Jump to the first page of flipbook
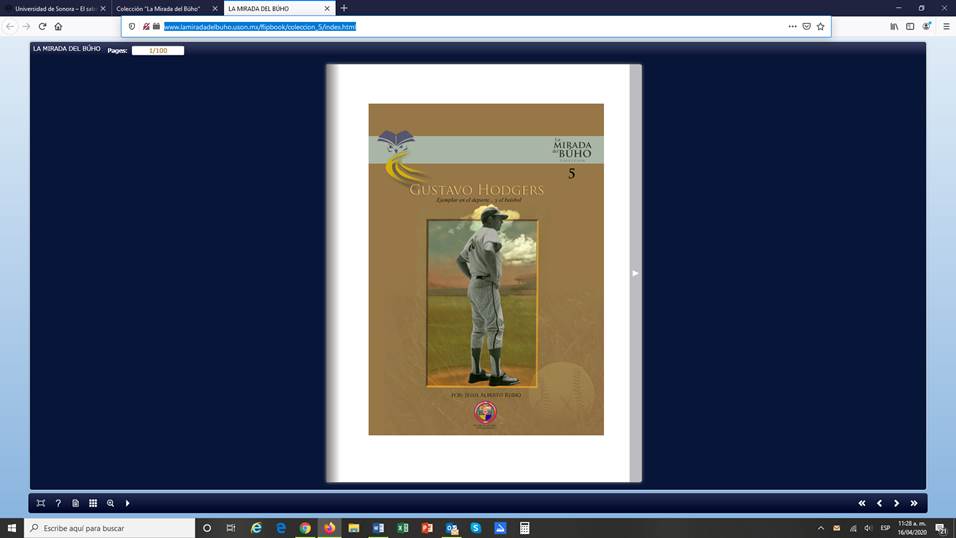 (861, 503)
